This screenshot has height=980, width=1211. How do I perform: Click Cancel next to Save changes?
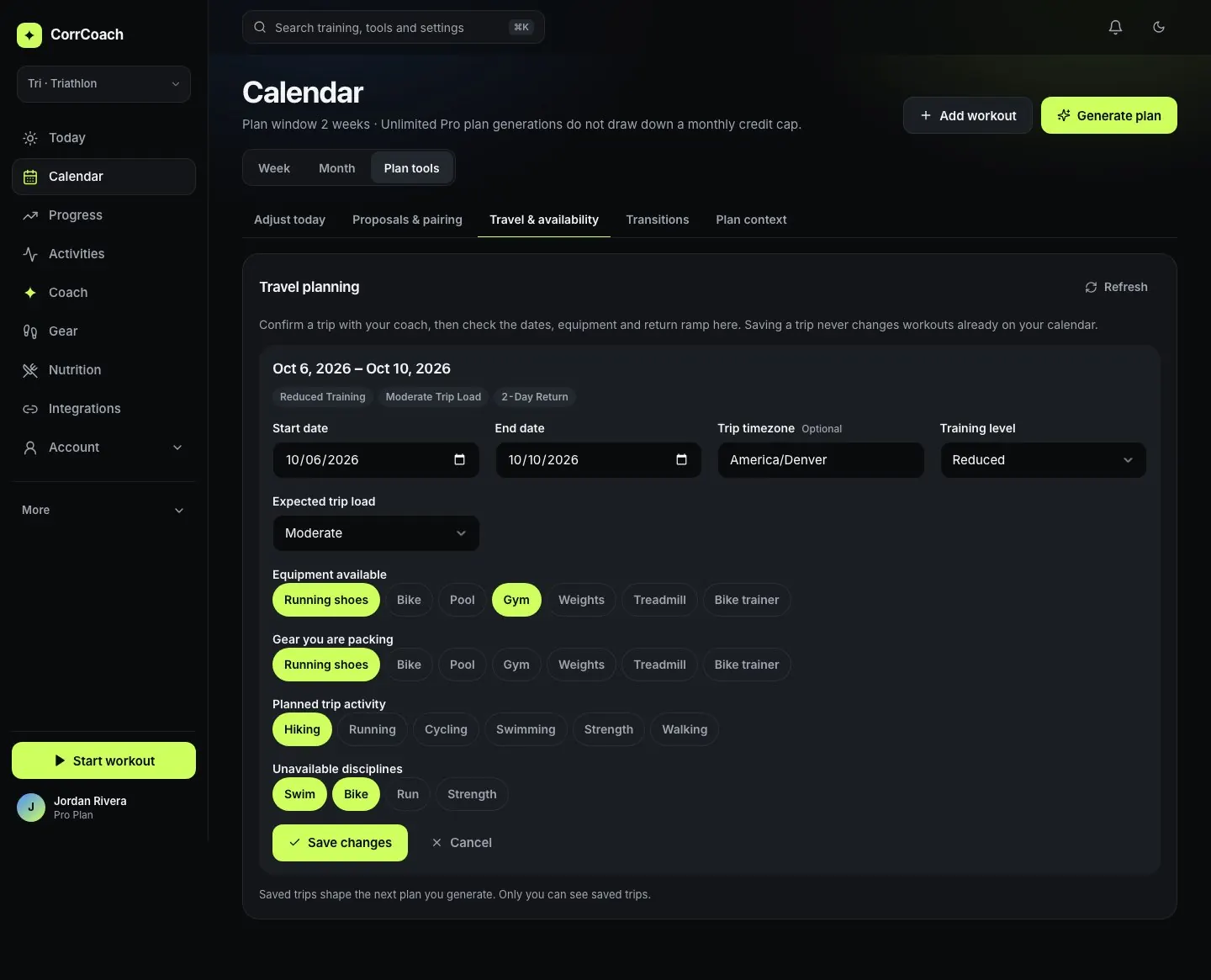pyautogui.click(x=462, y=843)
